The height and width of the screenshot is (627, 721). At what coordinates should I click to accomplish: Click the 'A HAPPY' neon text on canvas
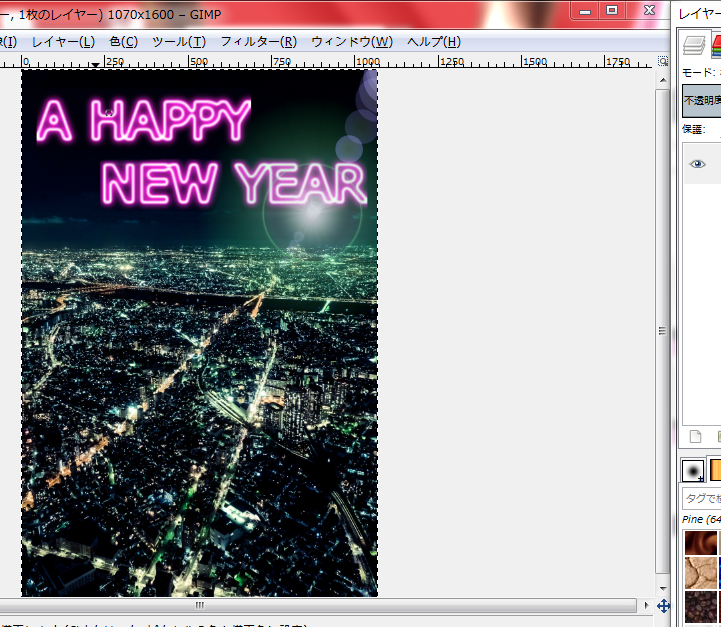pos(144,120)
